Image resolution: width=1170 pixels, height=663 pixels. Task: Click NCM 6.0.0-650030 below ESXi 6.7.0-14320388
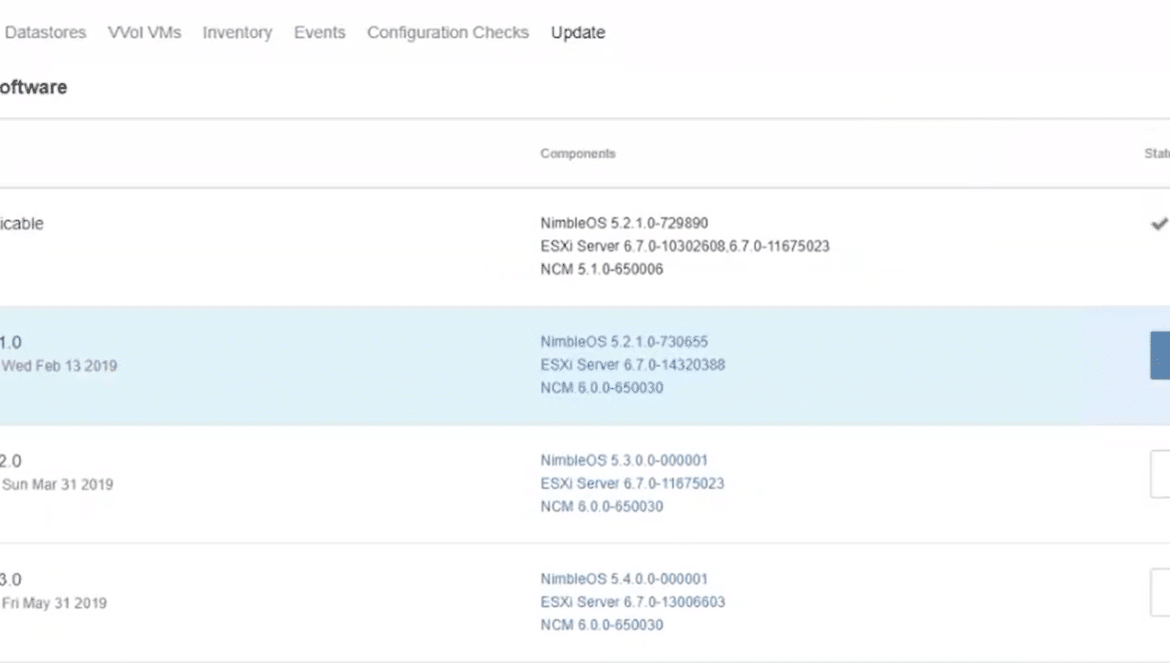(x=601, y=388)
